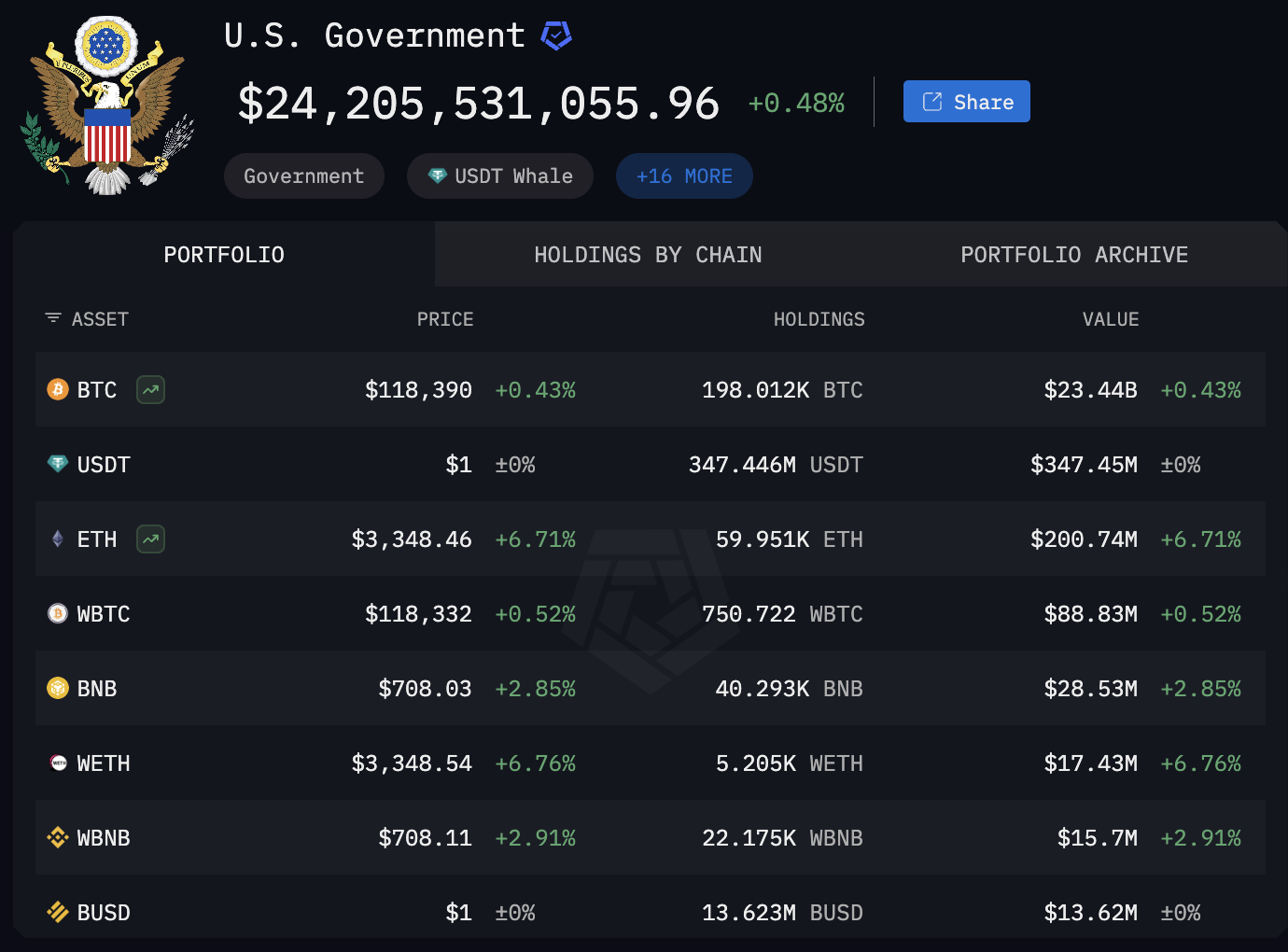Click the BTC price $118,390
Image resolution: width=1288 pixels, height=952 pixels.
coord(418,390)
